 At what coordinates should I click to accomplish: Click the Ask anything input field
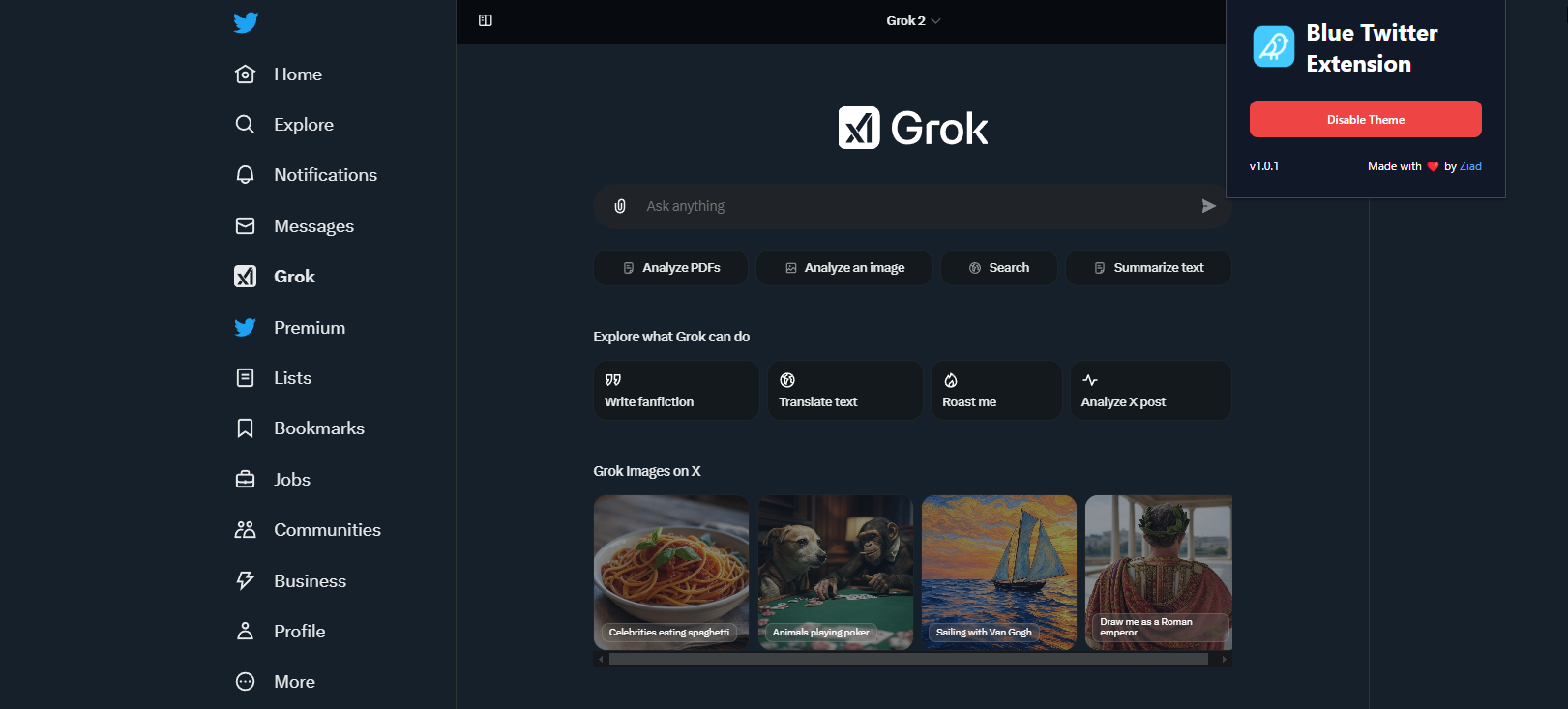click(912, 206)
